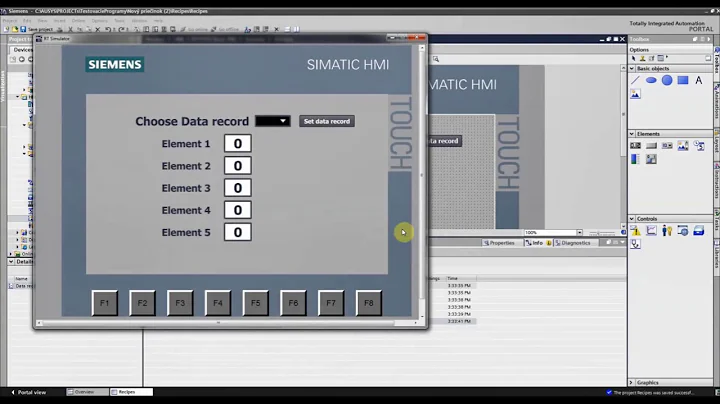Click the simulator horizontal scrollbar
720x404 pixels.
coord(227,323)
